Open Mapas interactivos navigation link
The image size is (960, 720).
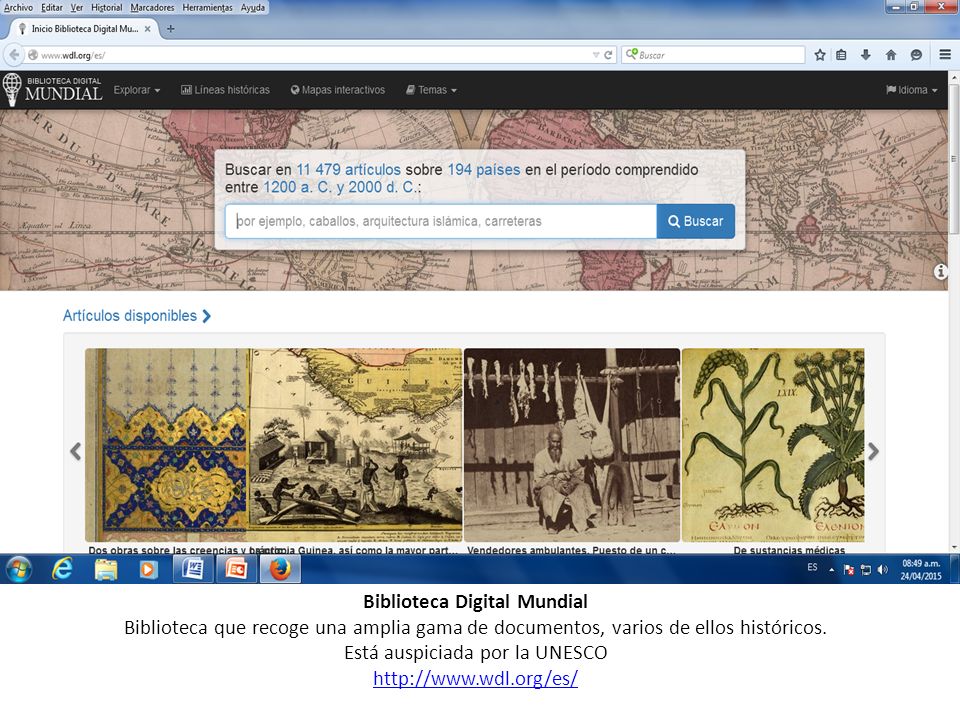tap(338, 90)
